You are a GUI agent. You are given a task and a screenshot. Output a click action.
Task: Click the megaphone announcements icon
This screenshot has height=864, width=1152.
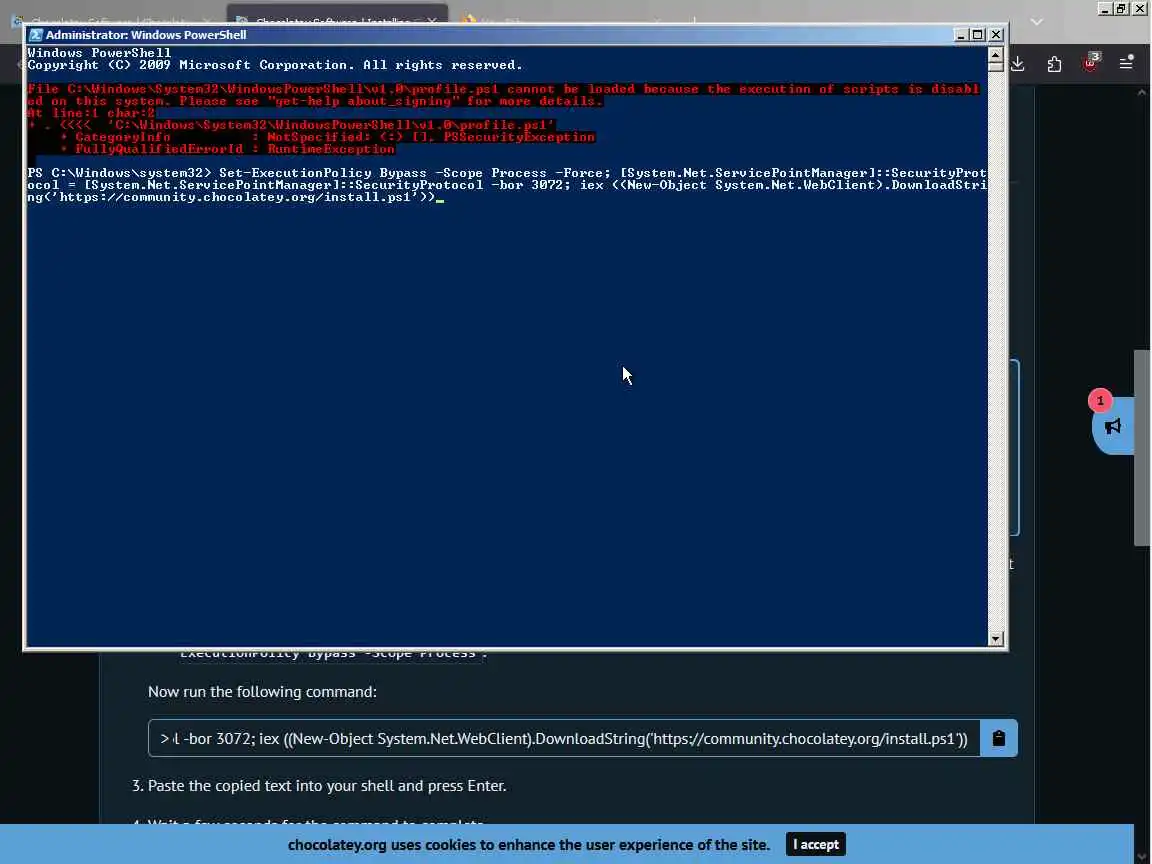[x=1113, y=426]
